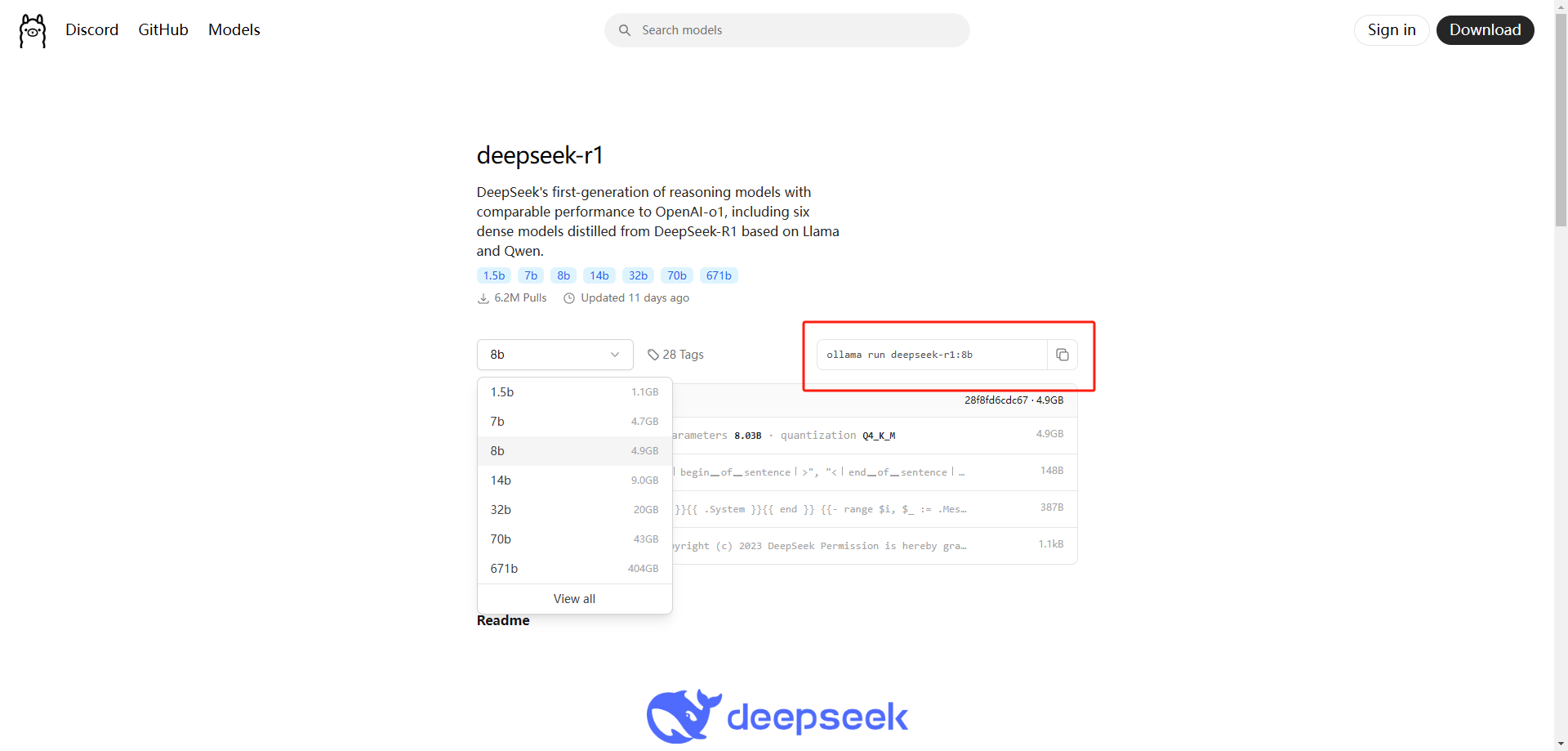Click the page vertical scrollbar thumb

[1561, 118]
